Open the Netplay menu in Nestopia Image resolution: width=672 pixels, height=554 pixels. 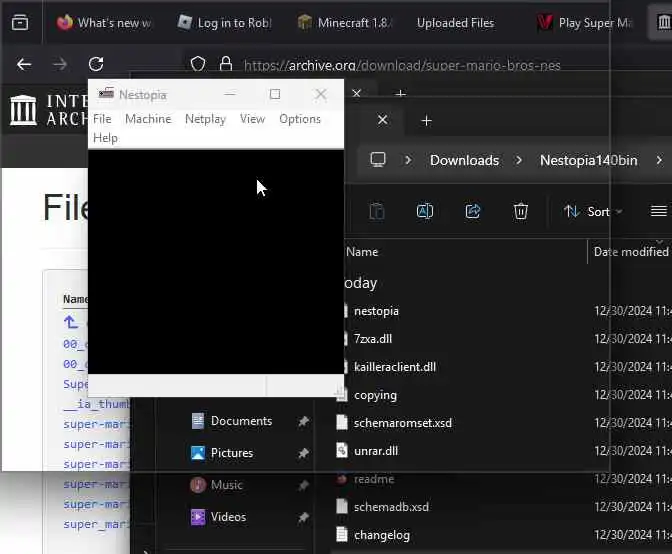(x=205, y=119)
